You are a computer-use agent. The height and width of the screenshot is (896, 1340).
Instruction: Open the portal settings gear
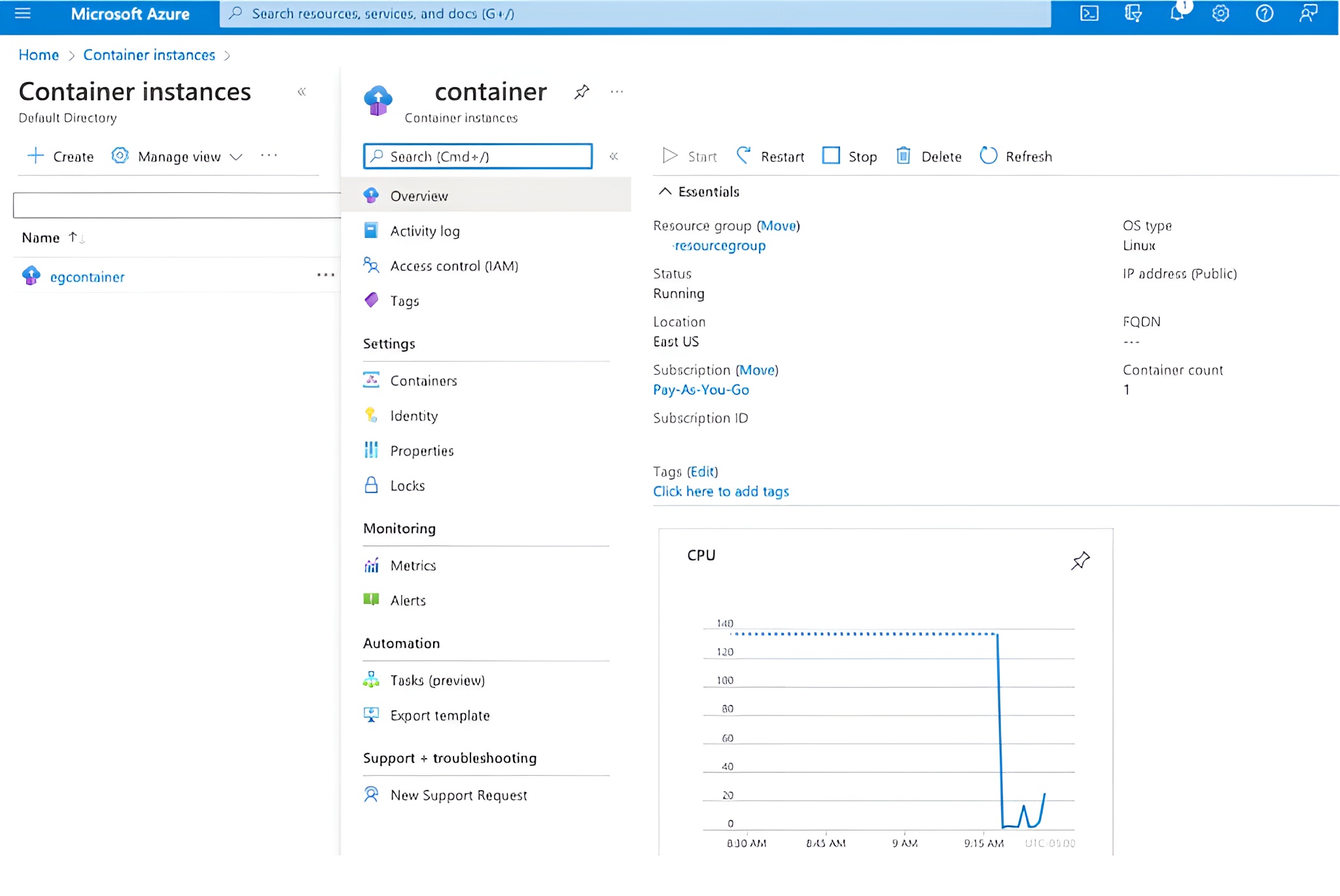click(x=1220, y=14)
